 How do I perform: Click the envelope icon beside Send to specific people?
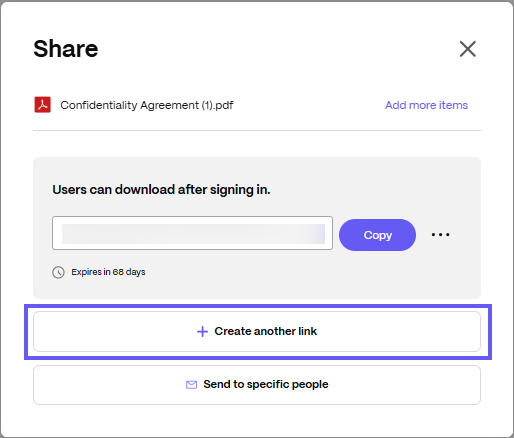tap(191, 385)
